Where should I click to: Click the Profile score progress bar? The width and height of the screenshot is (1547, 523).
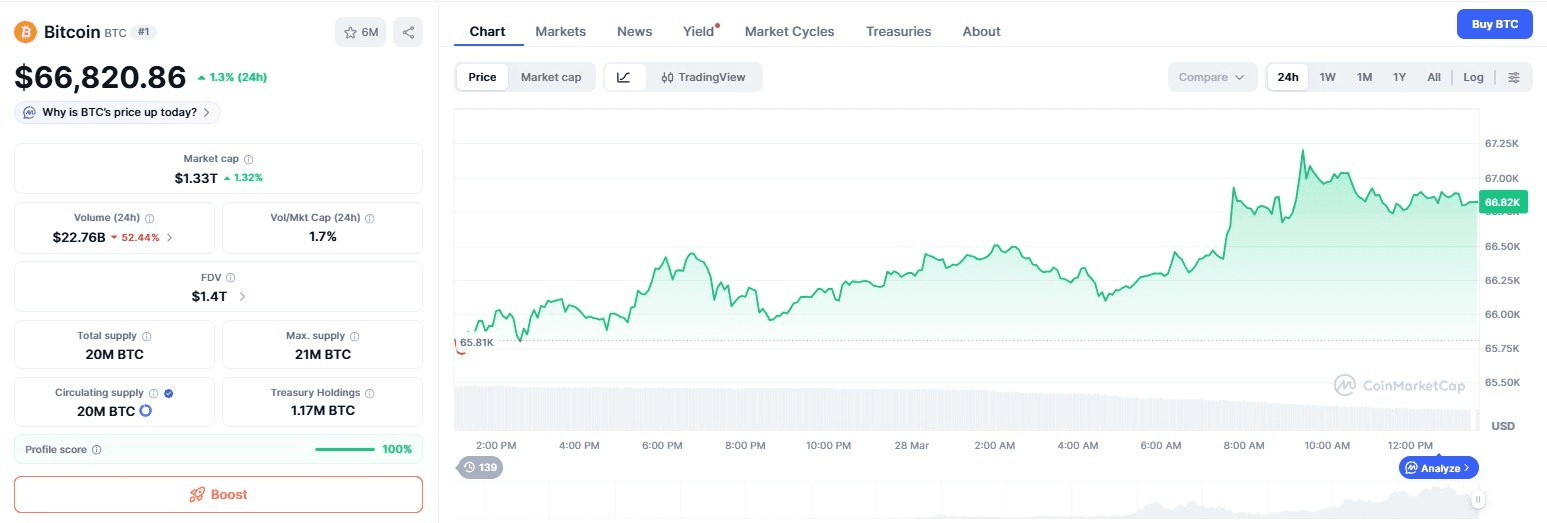click(345, 449)
